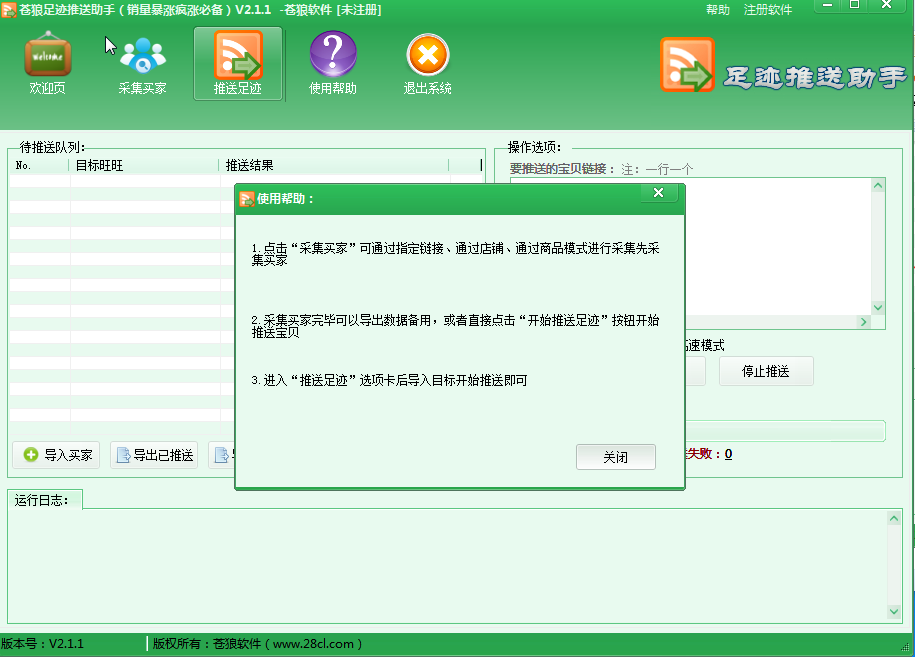This screenshot has width=915, height=657.
Task: Click the 足迹推送助手 logo icon
Action: [x=687, y=64]
